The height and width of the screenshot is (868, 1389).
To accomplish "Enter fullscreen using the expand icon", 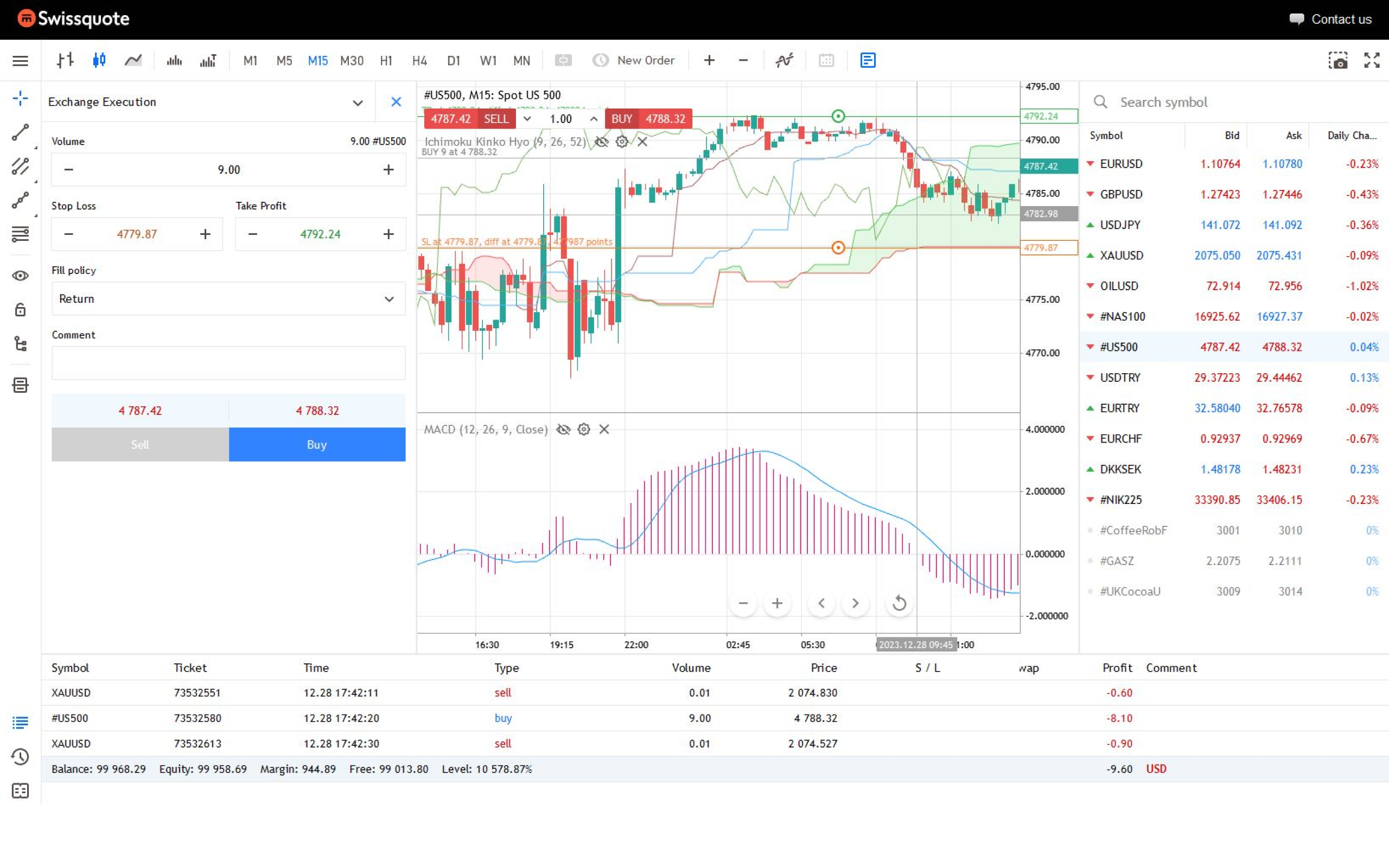I will click(1373, 60).
